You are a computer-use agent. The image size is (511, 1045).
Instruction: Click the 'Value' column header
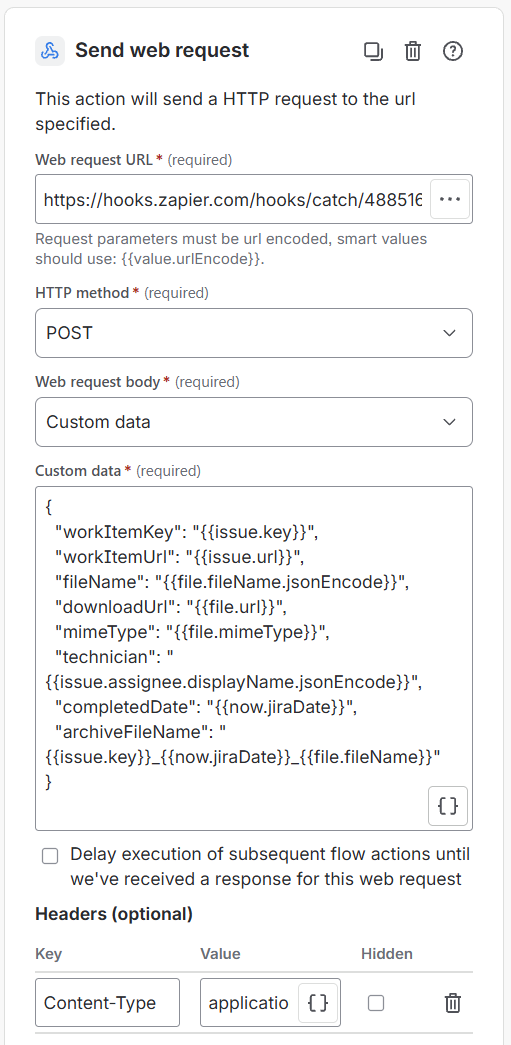point(221,954)
